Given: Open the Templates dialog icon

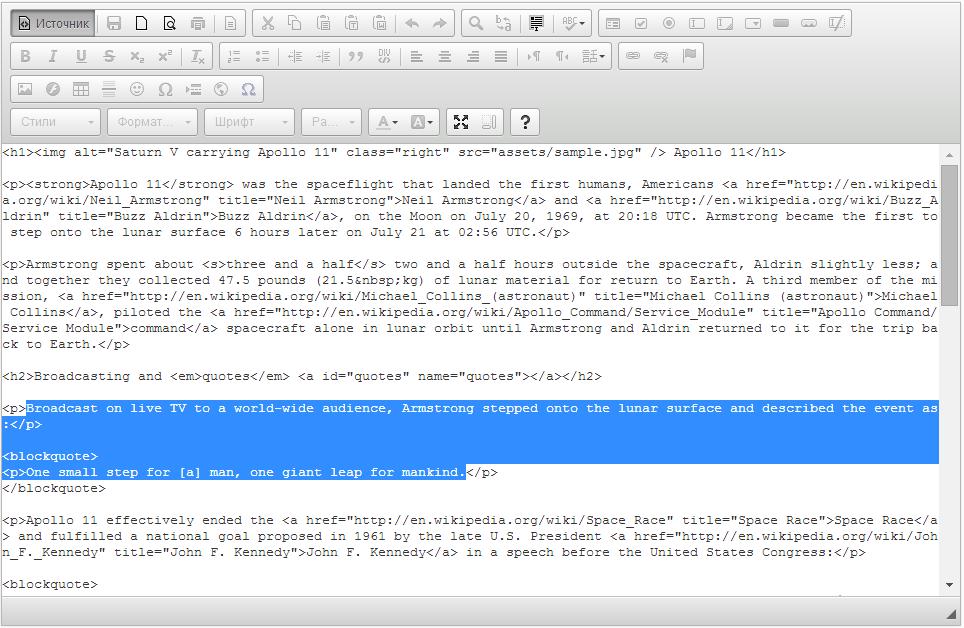Looking at the screenshot, I should (231, 23).
